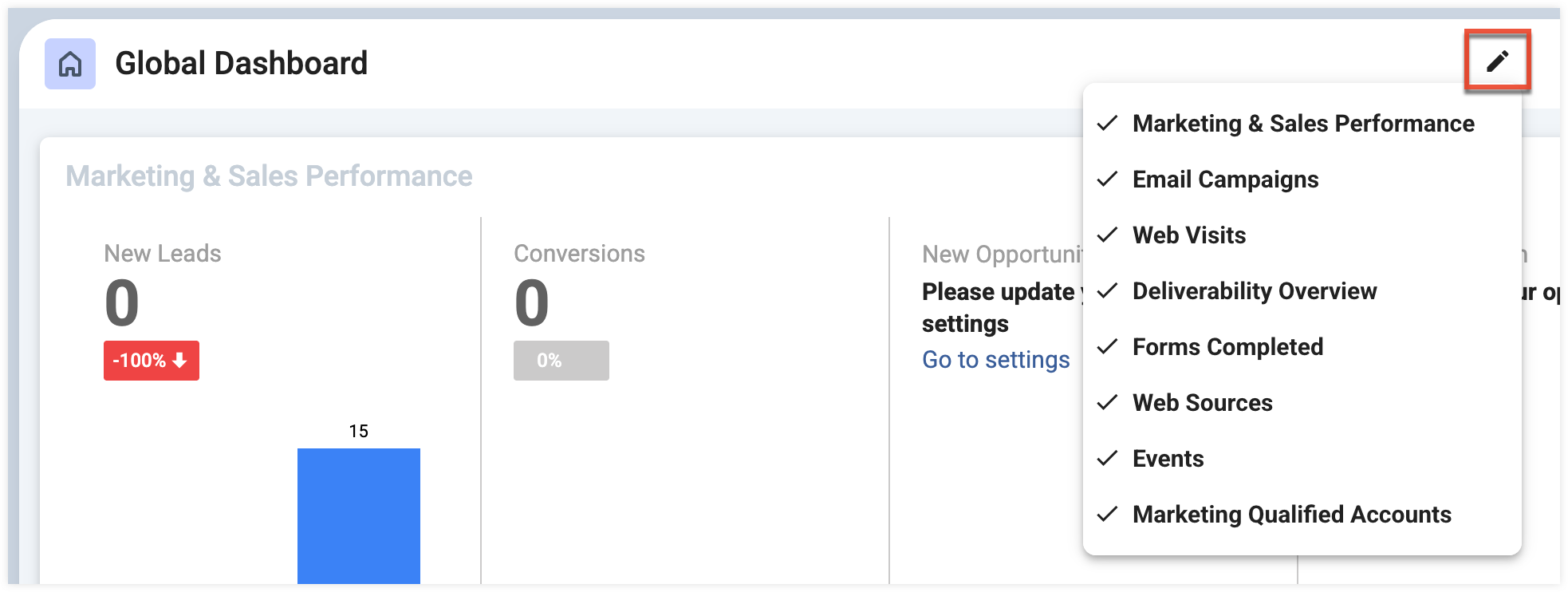Viewport: 1568px width, 592px height.
Task: Uncheck the Marketing & Sales Performance checkmark
Action: point(1107,124)
